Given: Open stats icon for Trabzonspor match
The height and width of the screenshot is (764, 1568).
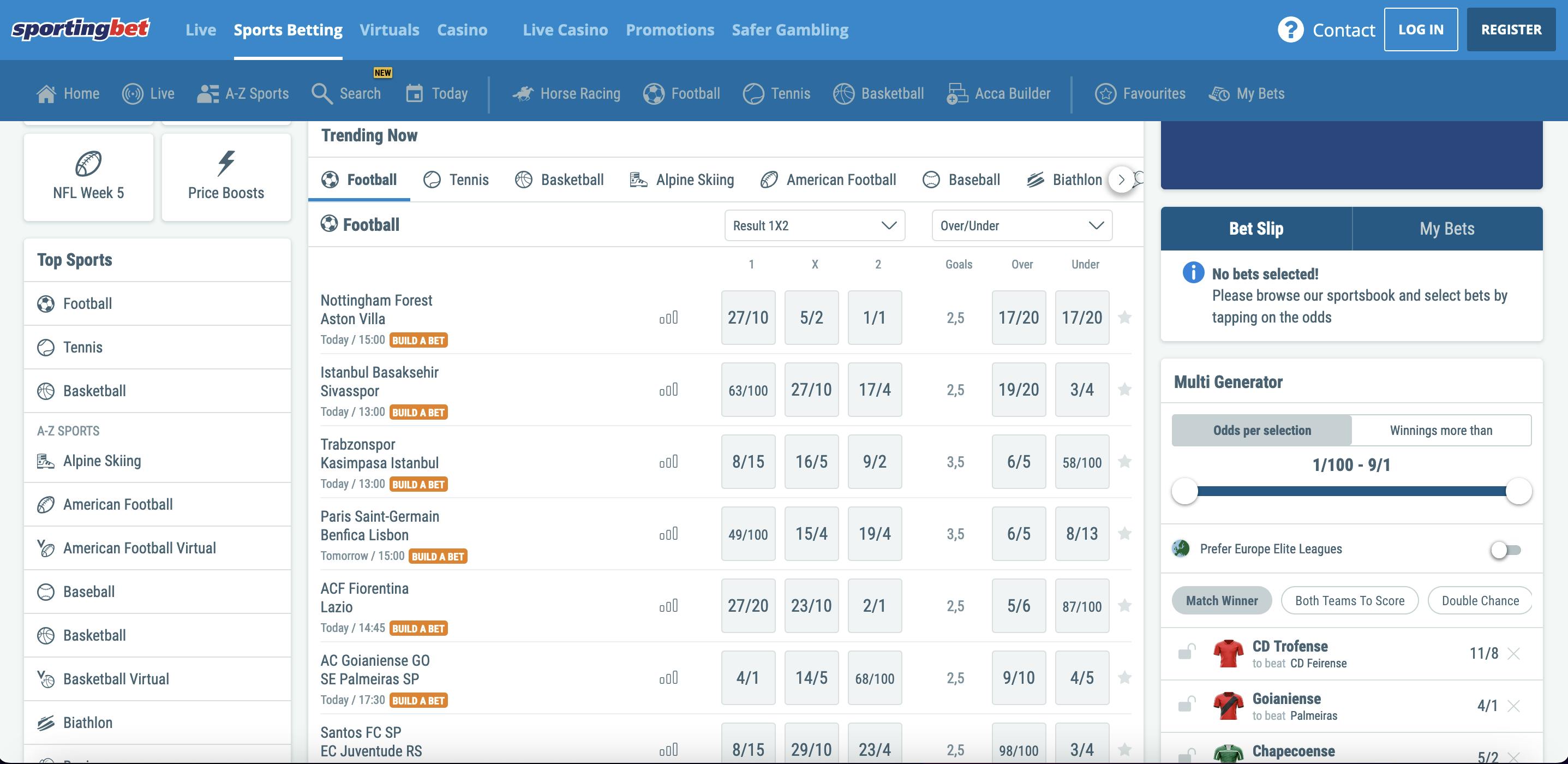Looking at the screenshot, I should click(x=668, y=462).
